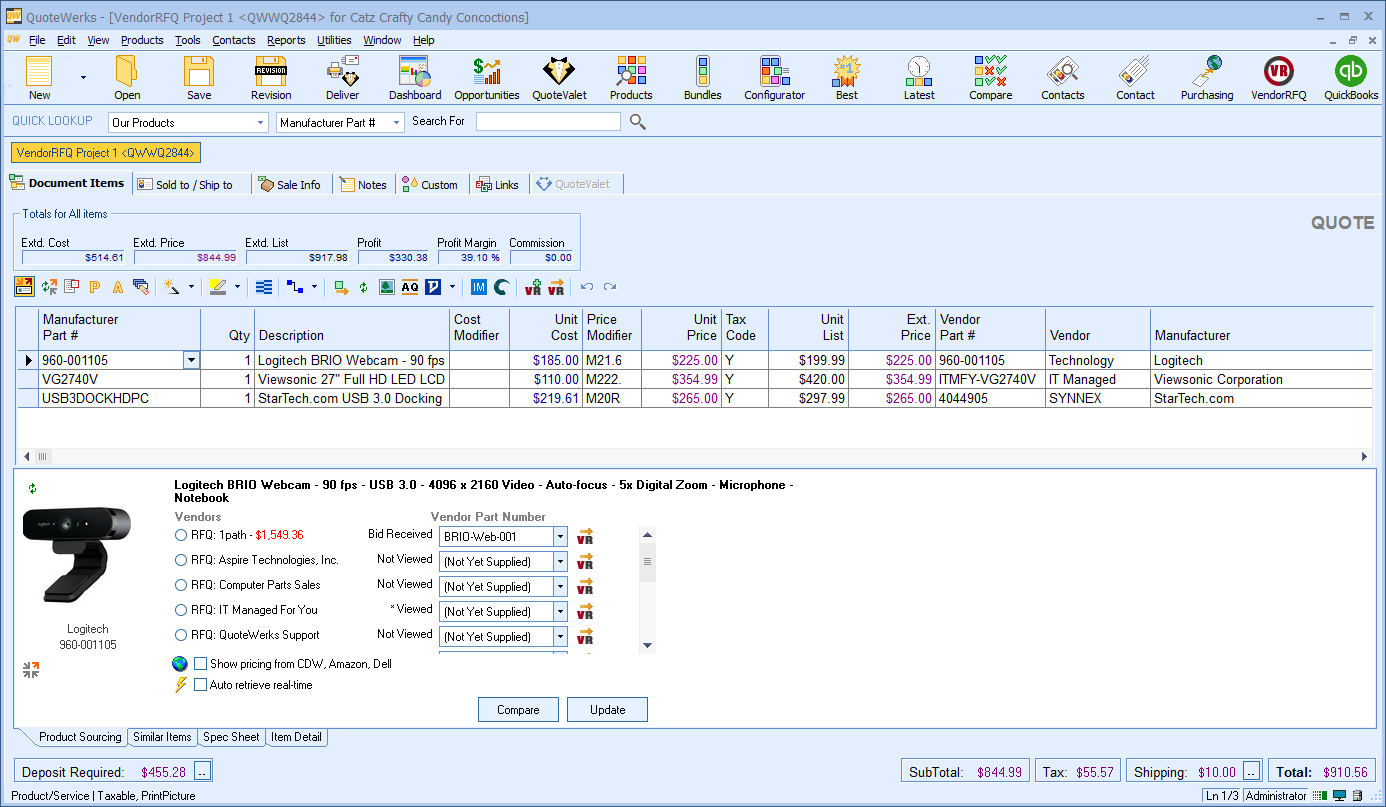This screenshot has height=807, width=1386.
Task: Open the Utilities menu
Action: [334, 40]
